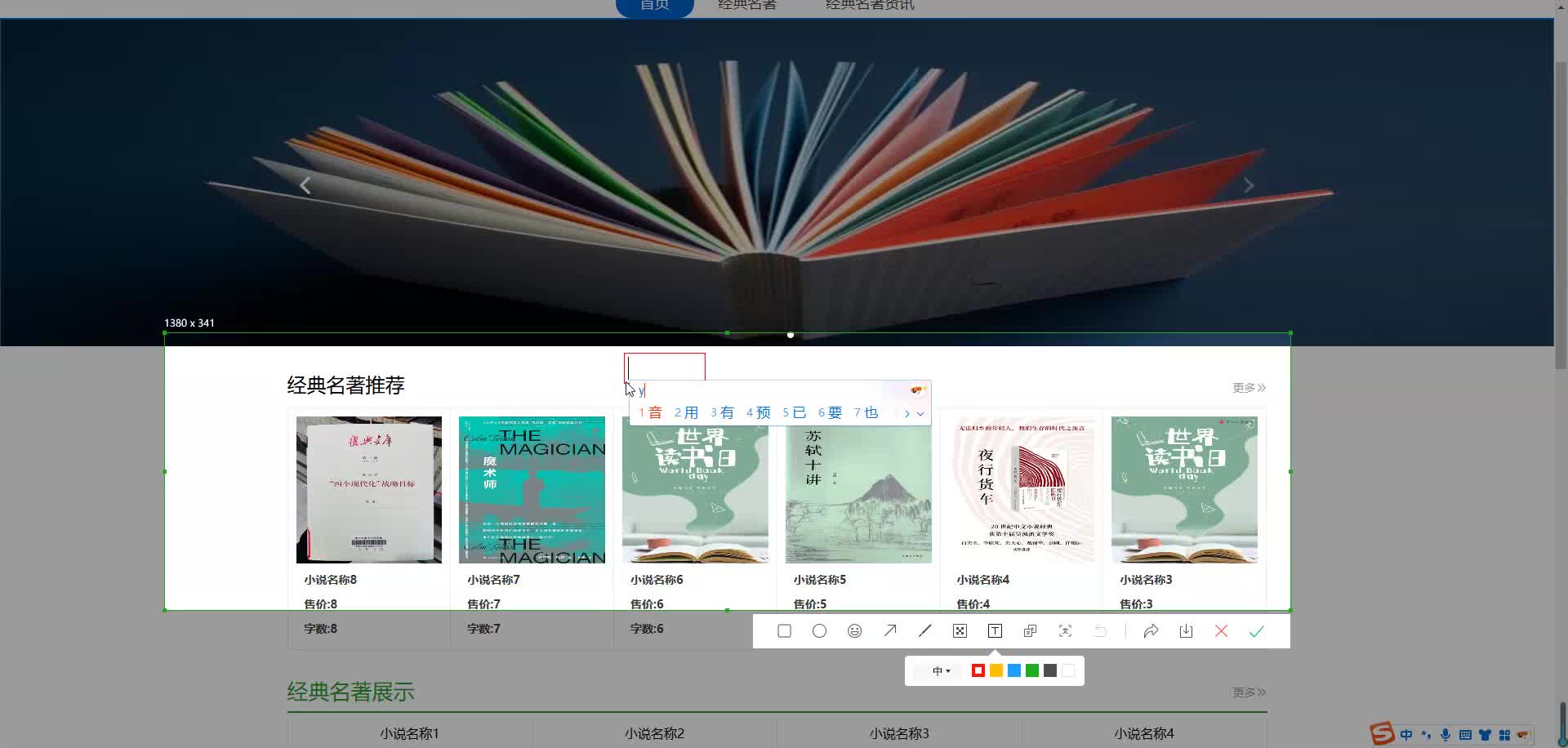Open the soft keyboard on Sogou bar
The height and width of the screenshot is (748, 1568).
(x=1465, y=735)
